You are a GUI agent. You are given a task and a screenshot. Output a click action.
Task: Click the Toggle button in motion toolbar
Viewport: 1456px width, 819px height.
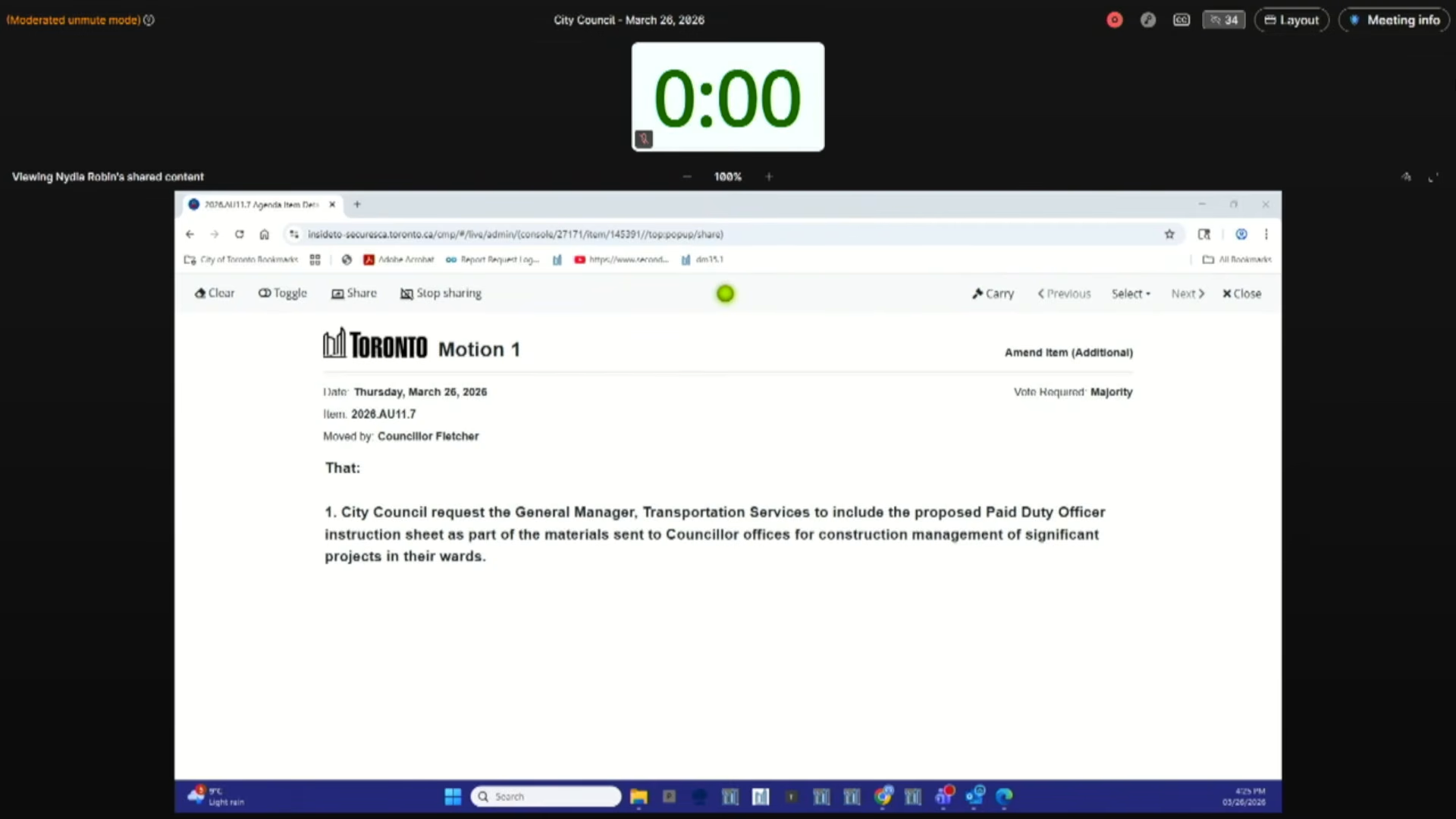point(283,293)
